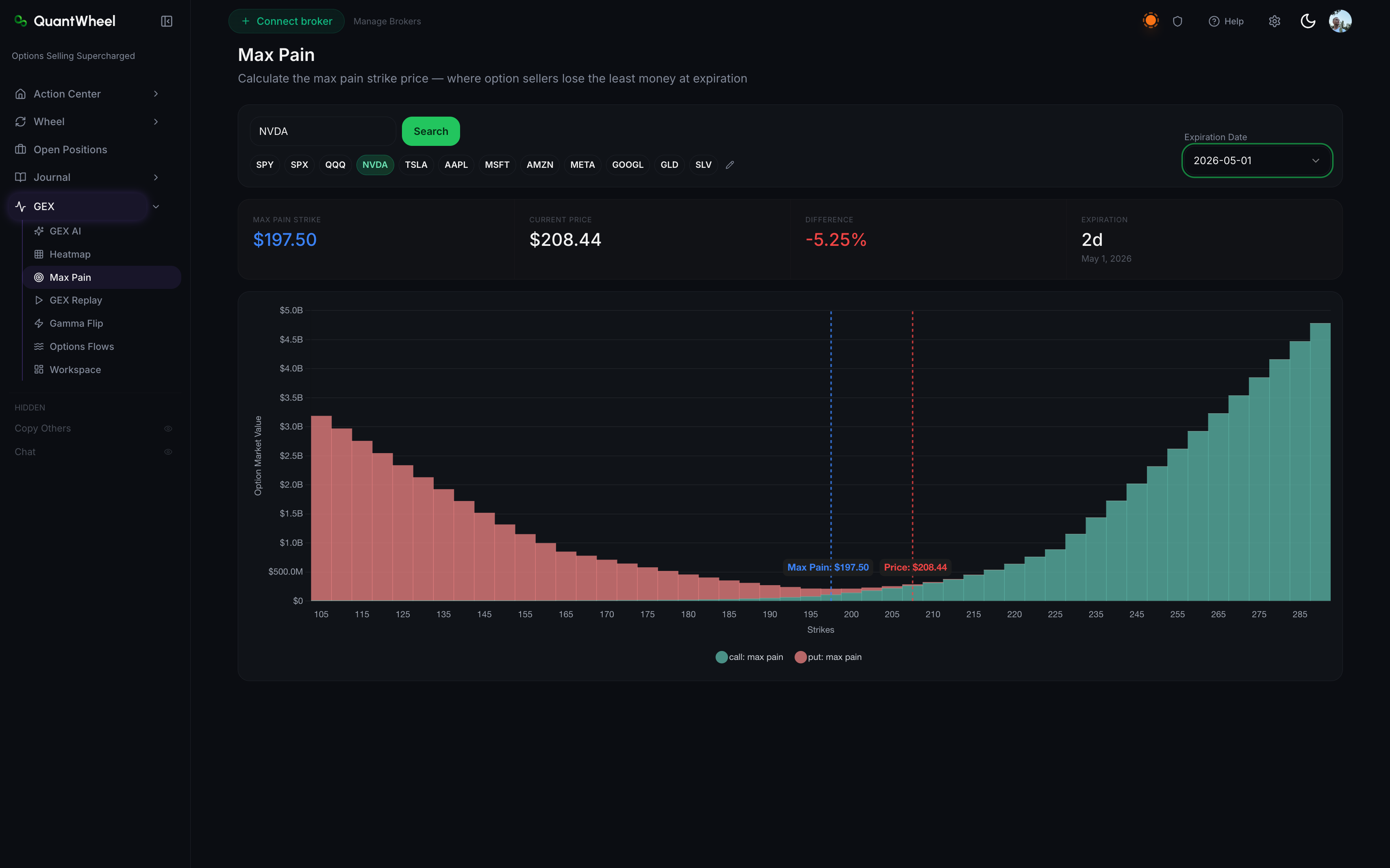Expand the Action Center submenu chevron
The width and height of the screenshot is (1390, 868).
[156, 93]
